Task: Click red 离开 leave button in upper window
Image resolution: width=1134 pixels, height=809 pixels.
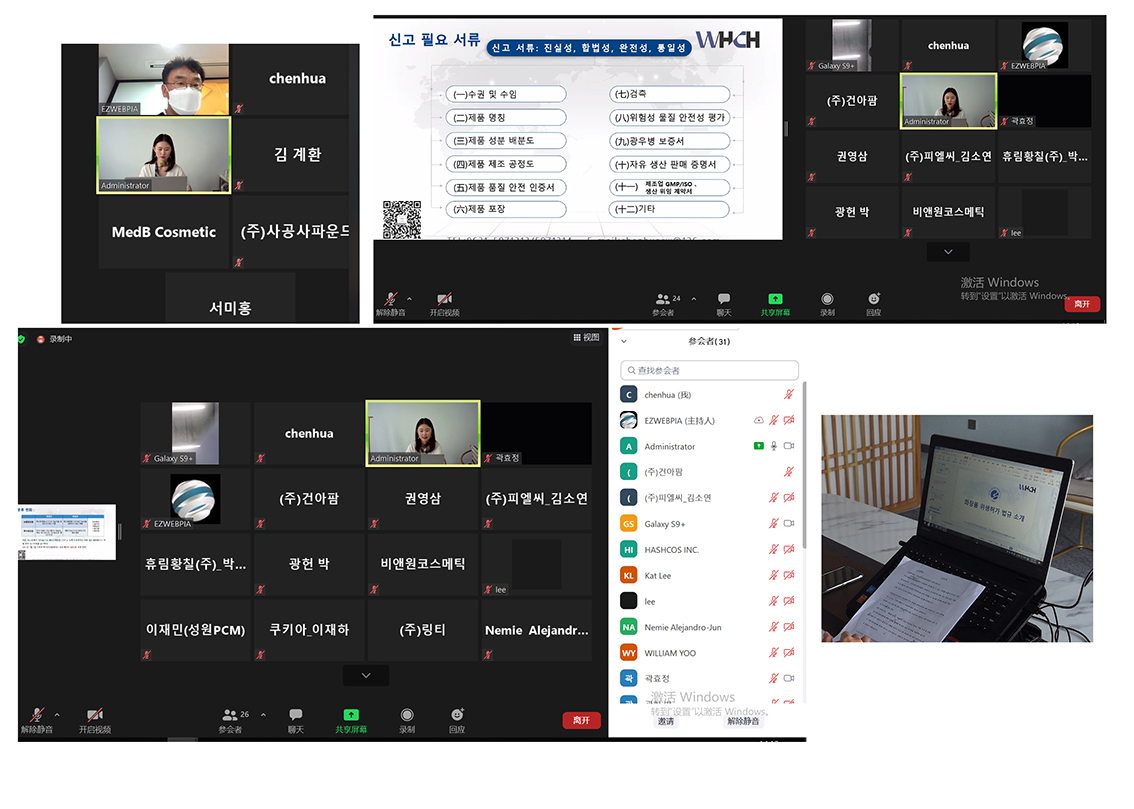Action: (1082, 304)
